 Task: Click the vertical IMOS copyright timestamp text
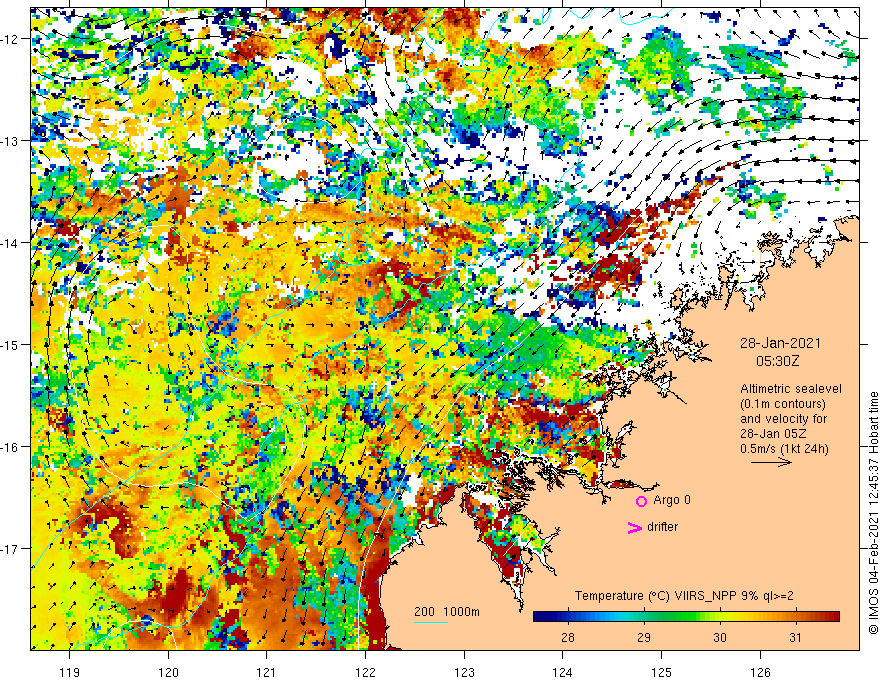(x=873, y=512)
